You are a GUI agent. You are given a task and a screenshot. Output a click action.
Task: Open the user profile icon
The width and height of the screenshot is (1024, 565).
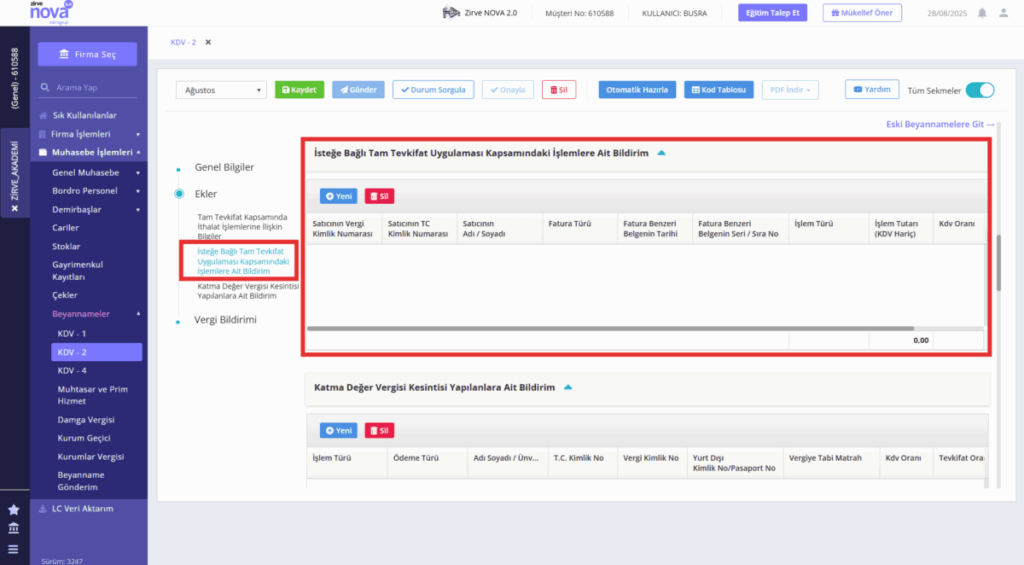pyautogui.click(x=1003, y=13)
